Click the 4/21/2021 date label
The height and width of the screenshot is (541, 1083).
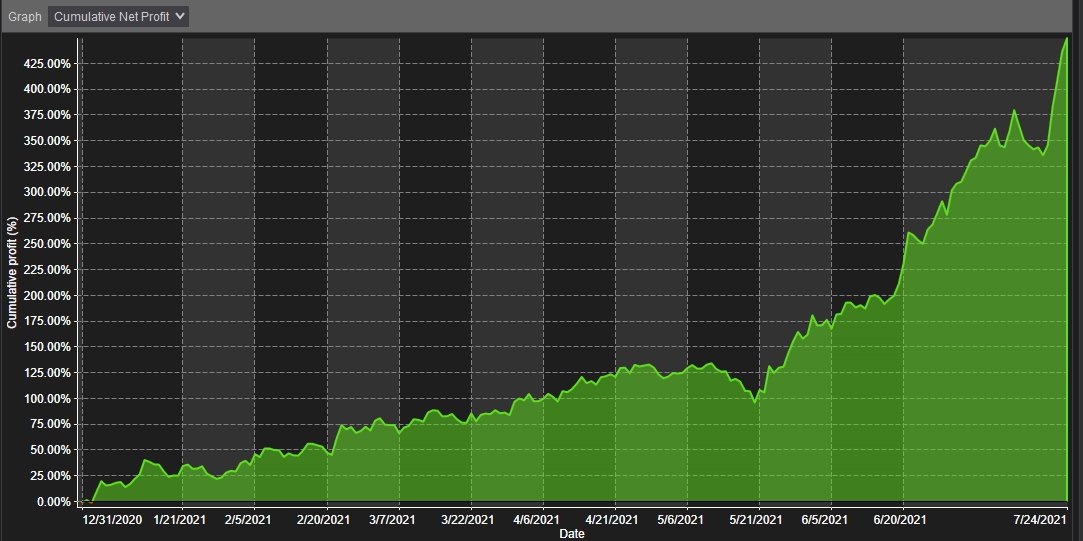(x=612, y=520)
